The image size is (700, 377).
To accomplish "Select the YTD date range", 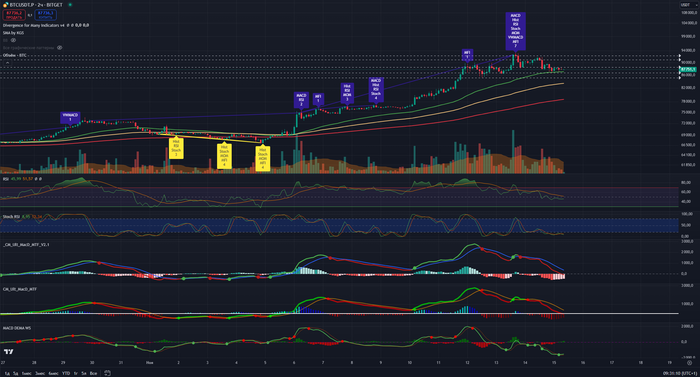I will pos(66,373).
